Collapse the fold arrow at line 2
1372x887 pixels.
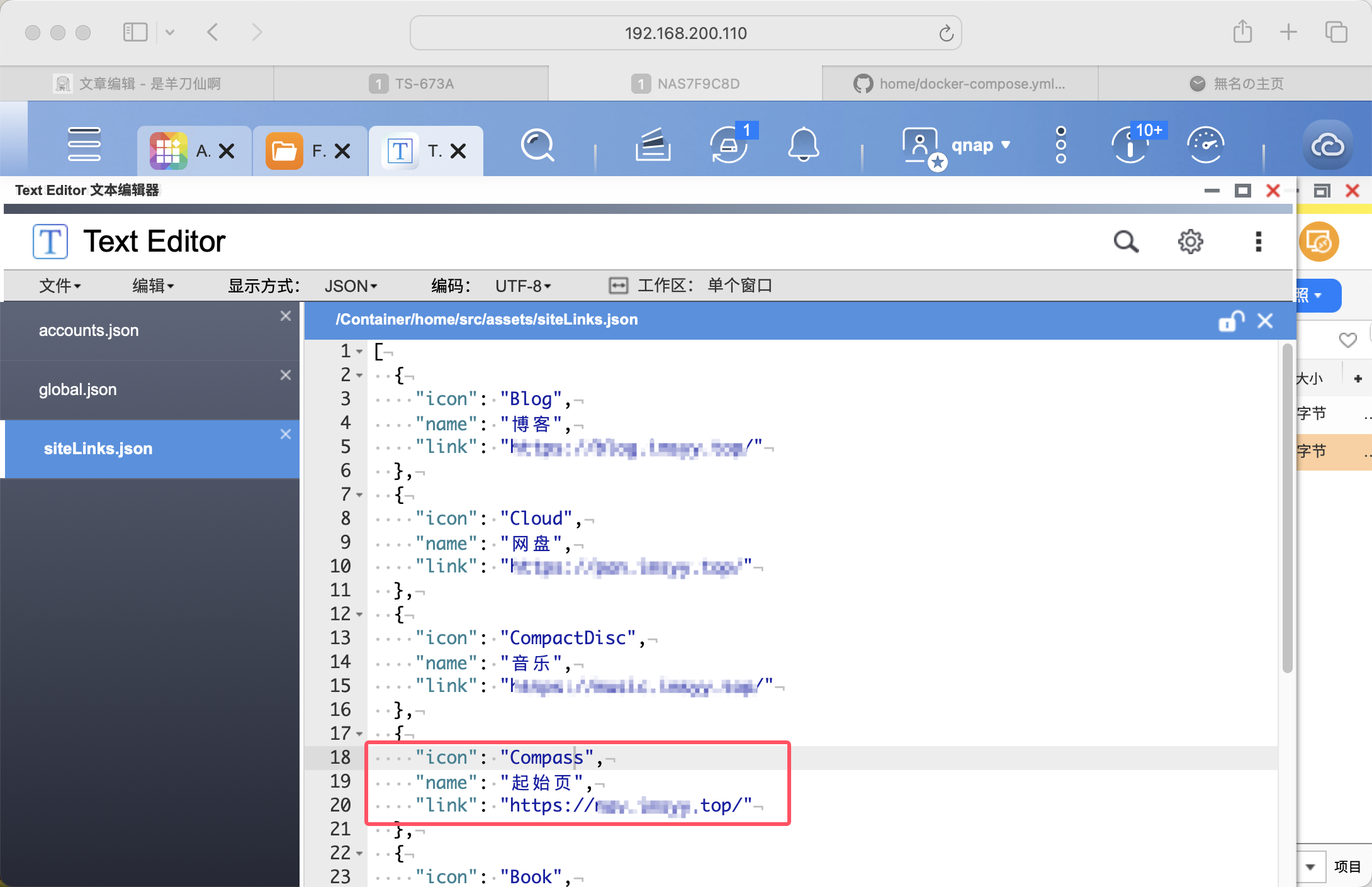[x=359, y=376]
